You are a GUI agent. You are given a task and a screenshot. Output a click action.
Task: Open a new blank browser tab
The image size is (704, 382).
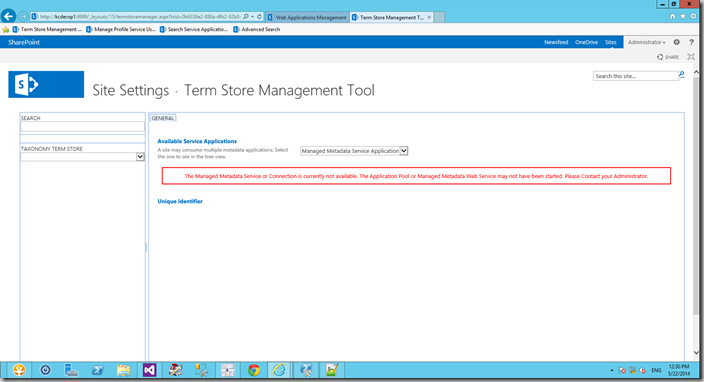[440, 17]
